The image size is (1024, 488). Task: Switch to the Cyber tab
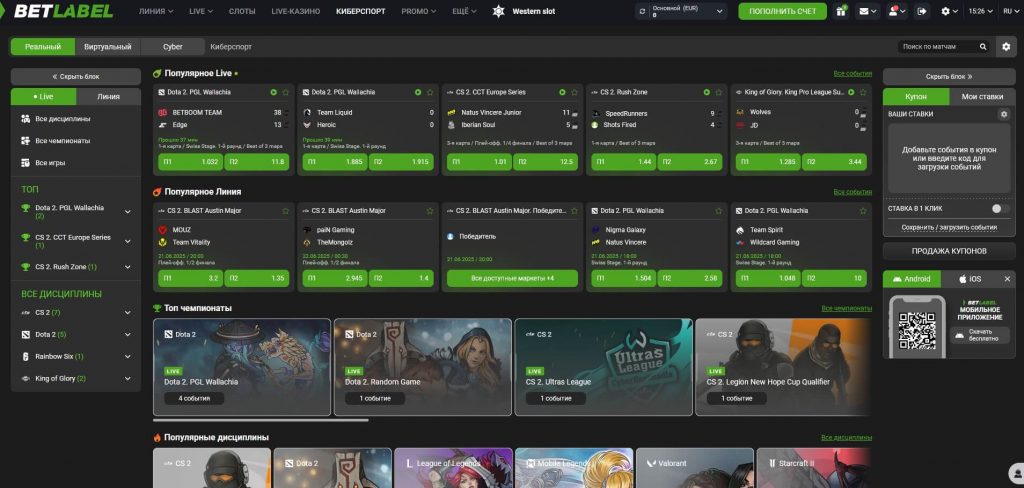click(173, 47)
